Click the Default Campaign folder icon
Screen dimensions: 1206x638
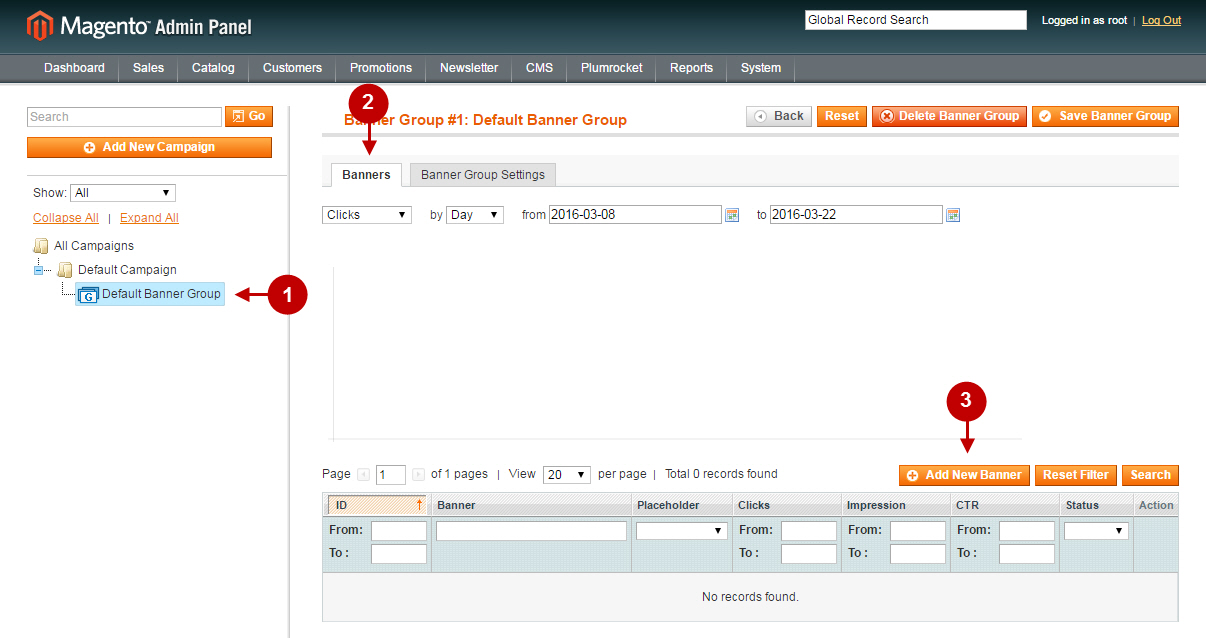tap(65, 270)
